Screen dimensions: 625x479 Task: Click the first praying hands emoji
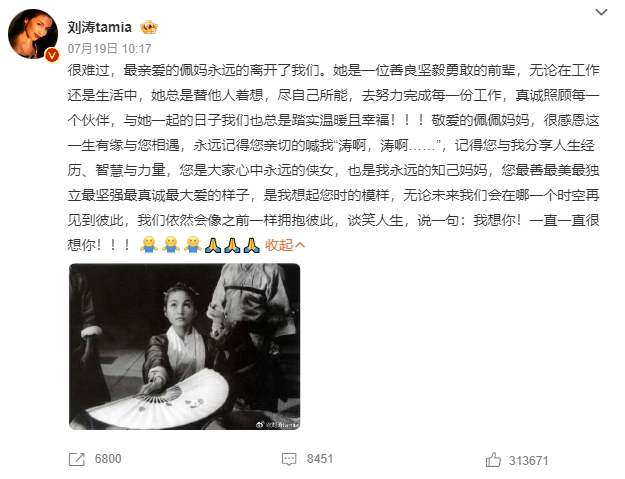(213, 245)
